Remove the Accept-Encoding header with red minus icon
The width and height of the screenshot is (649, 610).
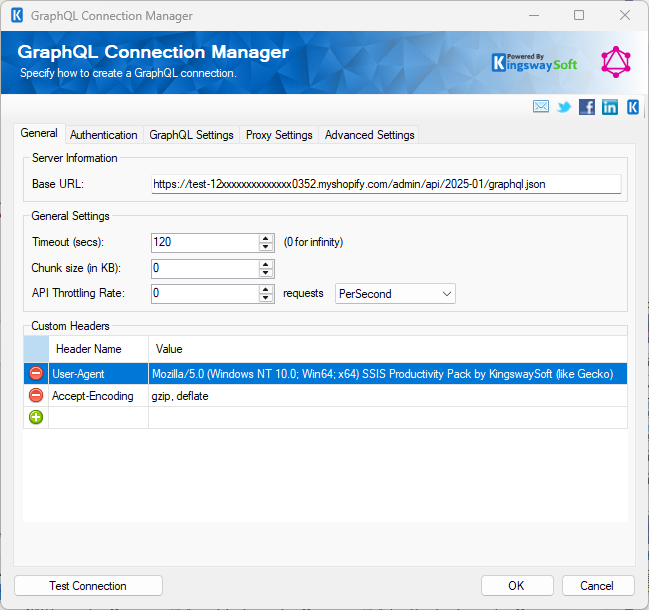[x=36, y=396]
